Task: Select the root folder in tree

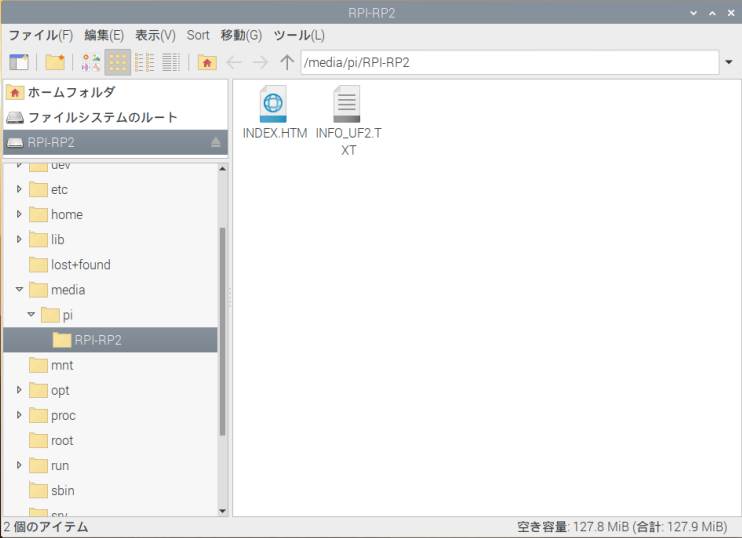Action: point(51,440)
